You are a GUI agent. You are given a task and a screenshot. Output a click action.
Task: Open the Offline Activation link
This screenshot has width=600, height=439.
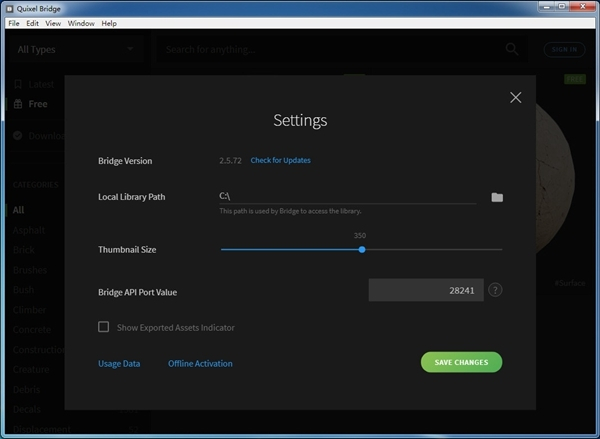200,363
